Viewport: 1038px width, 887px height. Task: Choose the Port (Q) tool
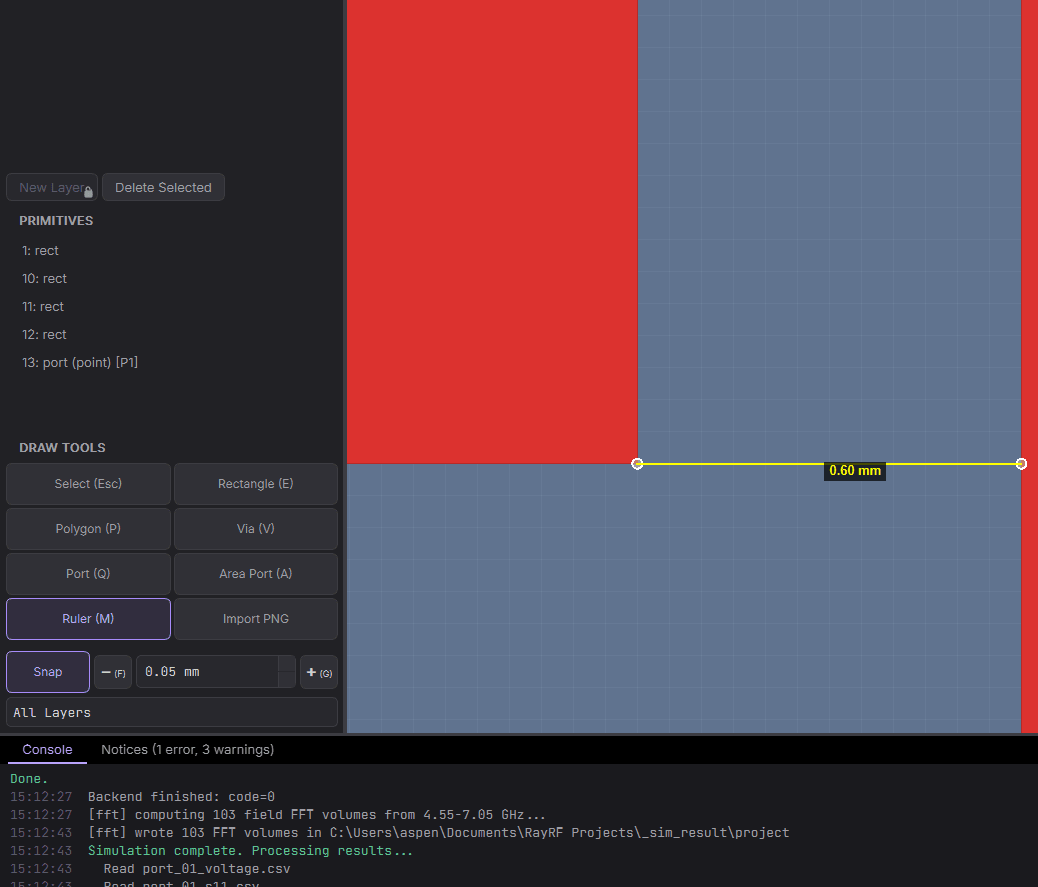point(88,574)
